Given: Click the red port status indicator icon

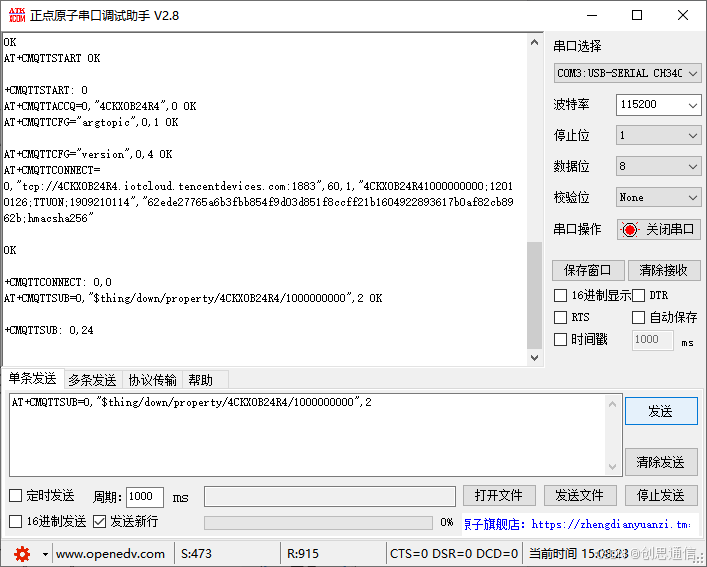Looking at the screenshot, I should 630,229.
